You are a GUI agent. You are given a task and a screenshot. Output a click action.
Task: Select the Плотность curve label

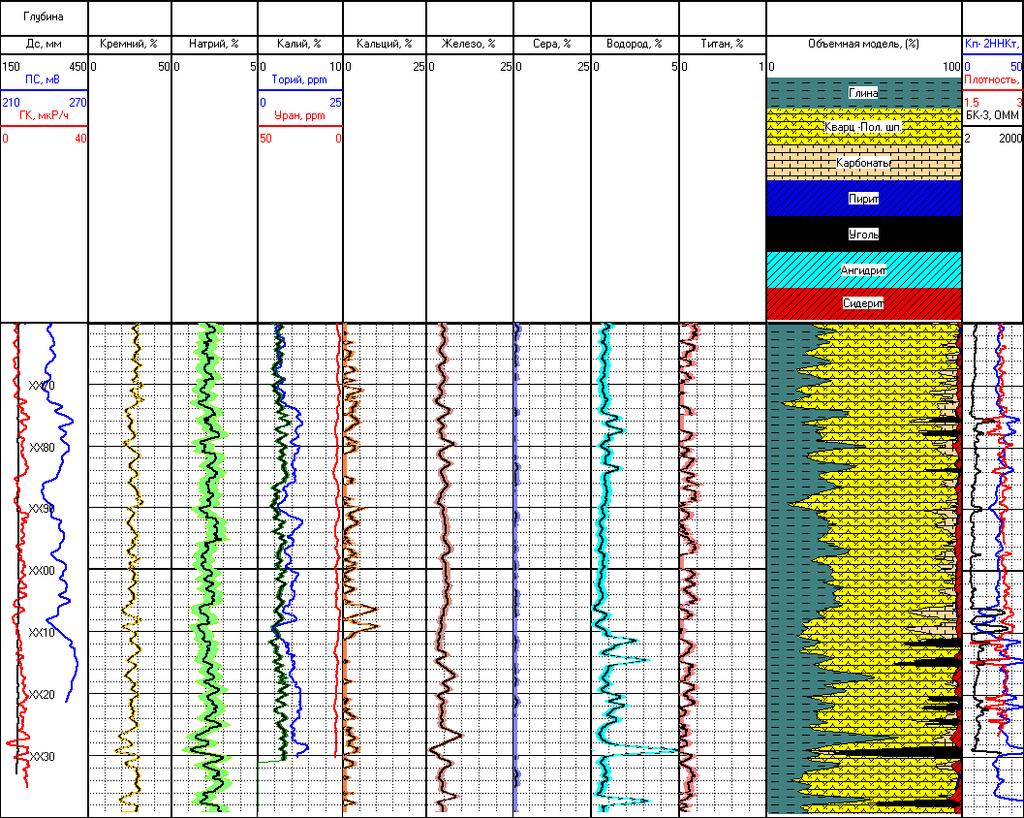click(993, 80)
